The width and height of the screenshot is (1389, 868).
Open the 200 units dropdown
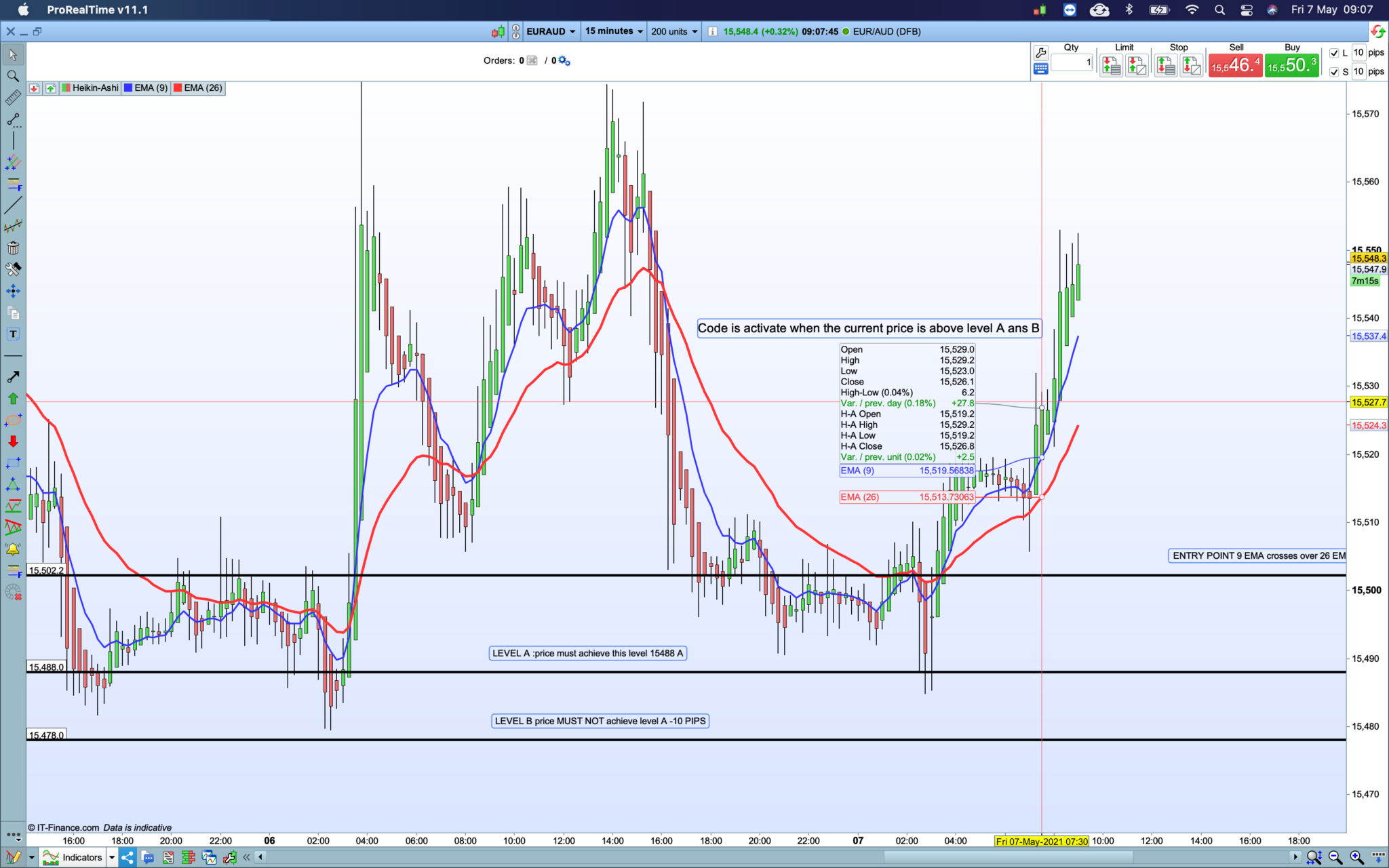pos(673,31)
